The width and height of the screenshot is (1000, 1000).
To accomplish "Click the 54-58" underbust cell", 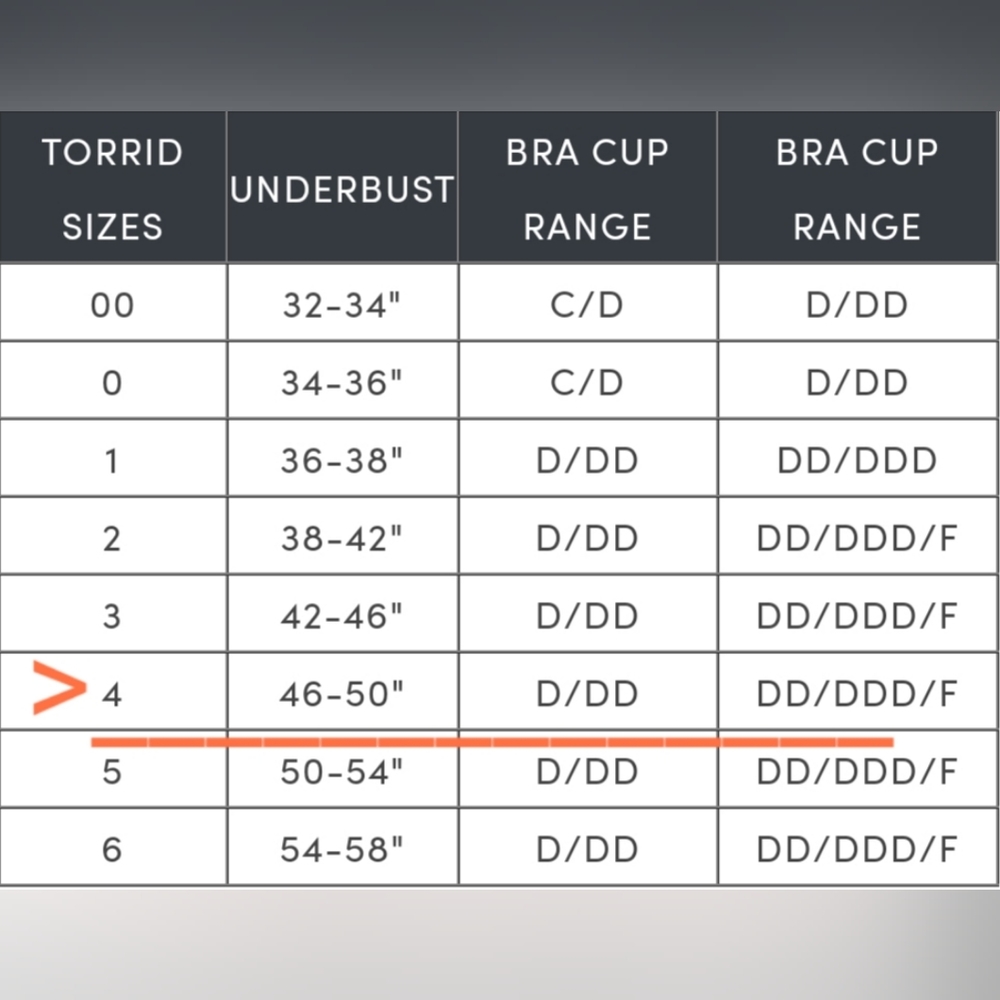I will point(342,850).
